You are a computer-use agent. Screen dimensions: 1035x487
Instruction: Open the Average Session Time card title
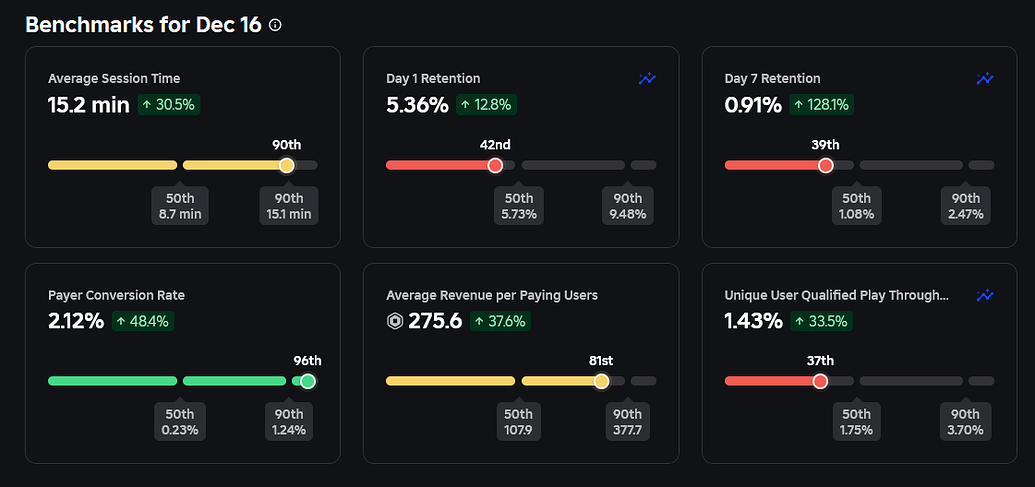(x=114, y=78)
